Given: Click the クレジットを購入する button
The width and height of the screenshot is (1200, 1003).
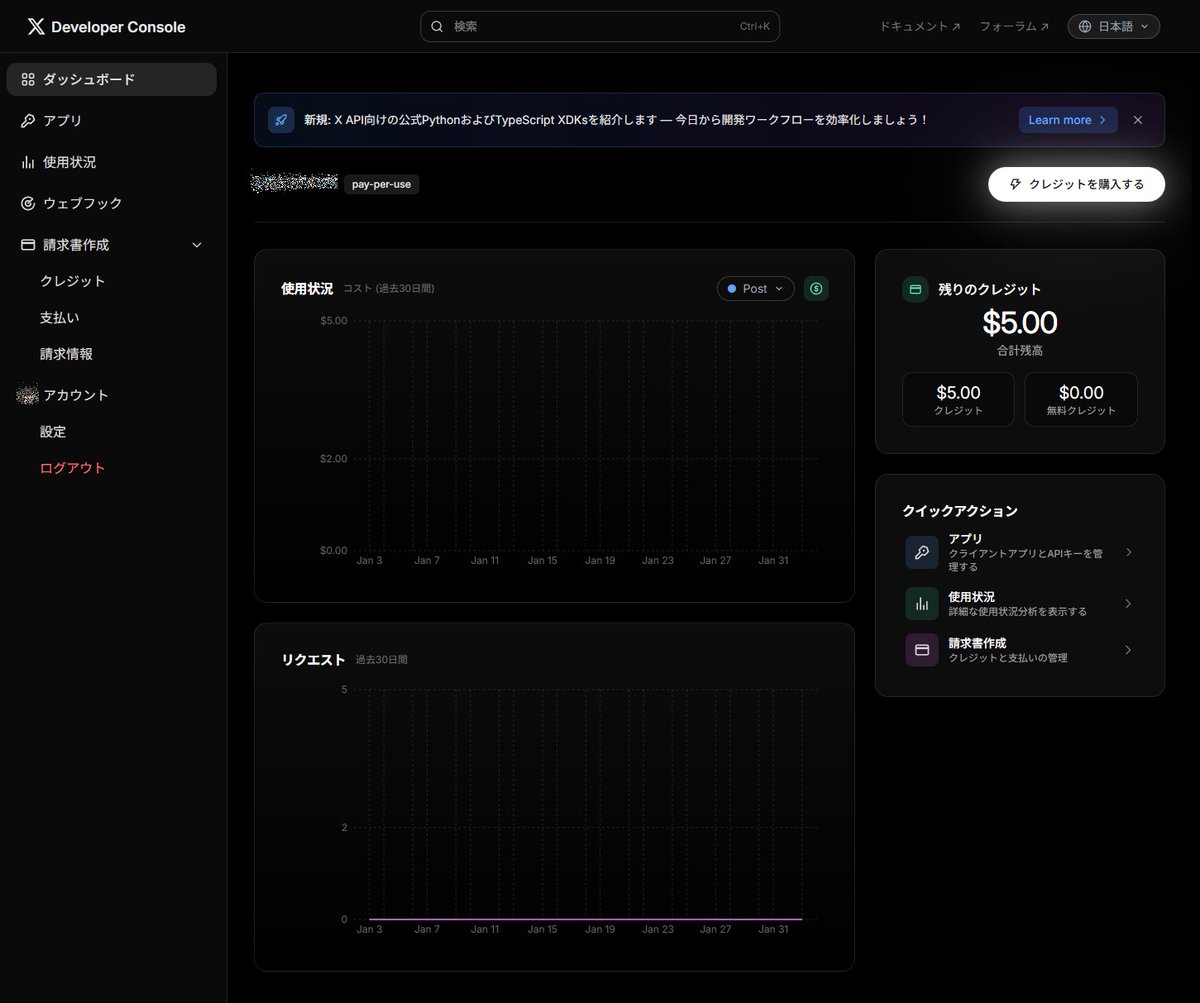Looking at the screenshot, I should [1077, 184].
